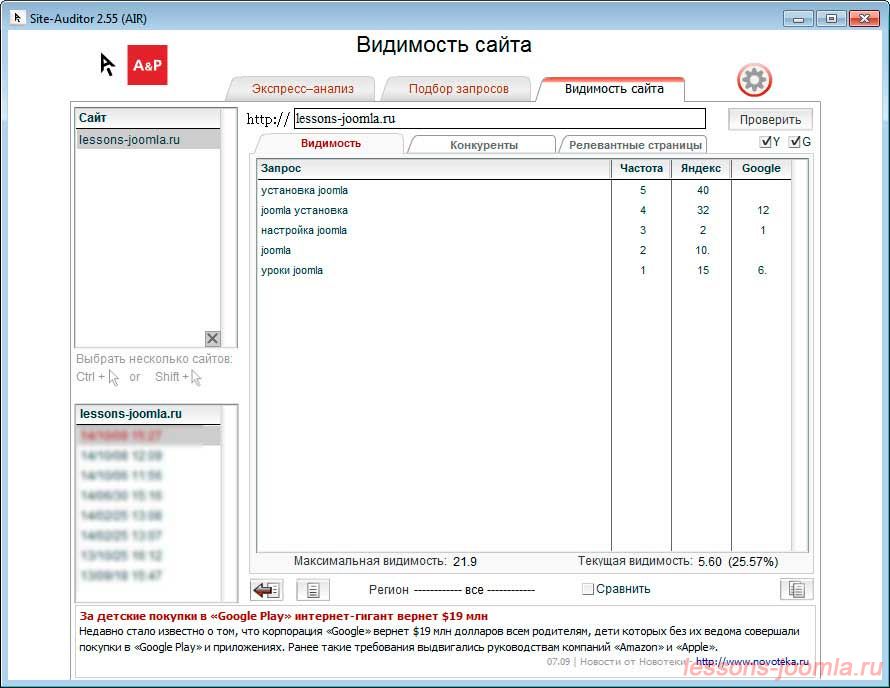Delete site with the X icon

[x=212, y=339]
